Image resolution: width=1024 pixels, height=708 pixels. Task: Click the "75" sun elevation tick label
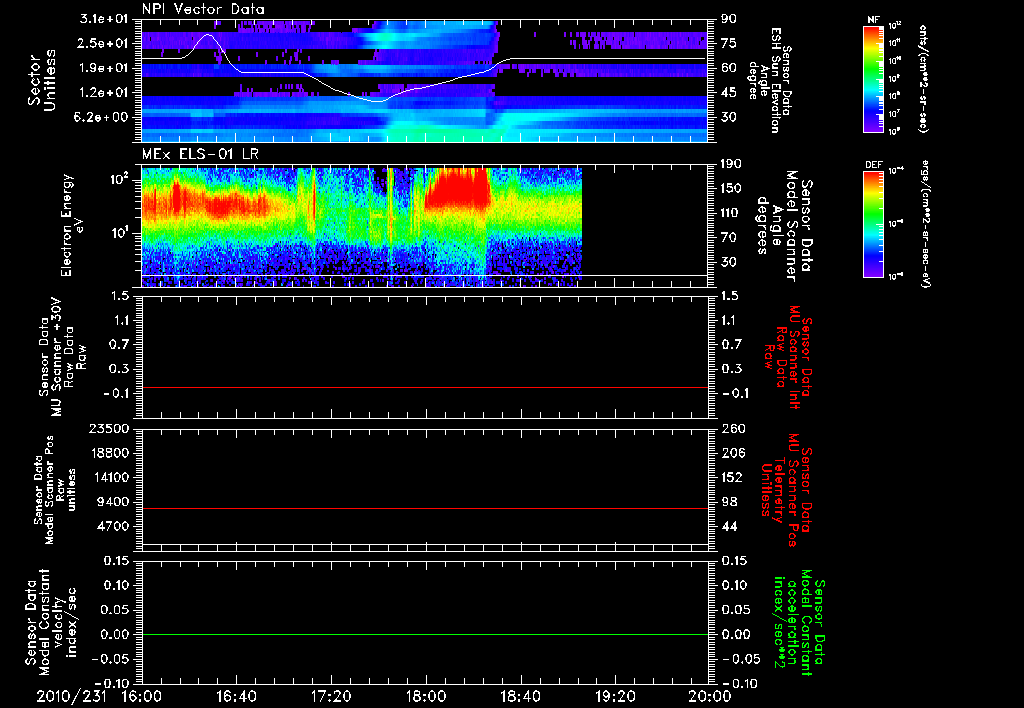tap(729, 43)
